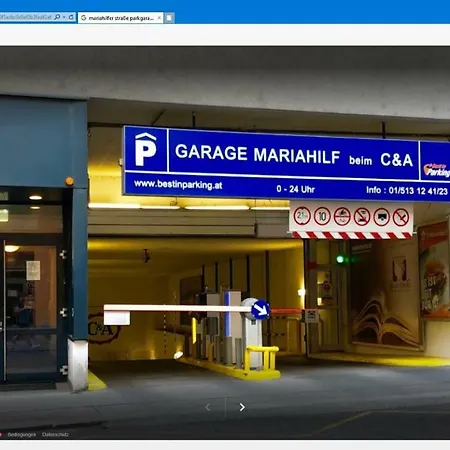
Task: Show the next photo with right arrow
Action: [x=242, y=407]
